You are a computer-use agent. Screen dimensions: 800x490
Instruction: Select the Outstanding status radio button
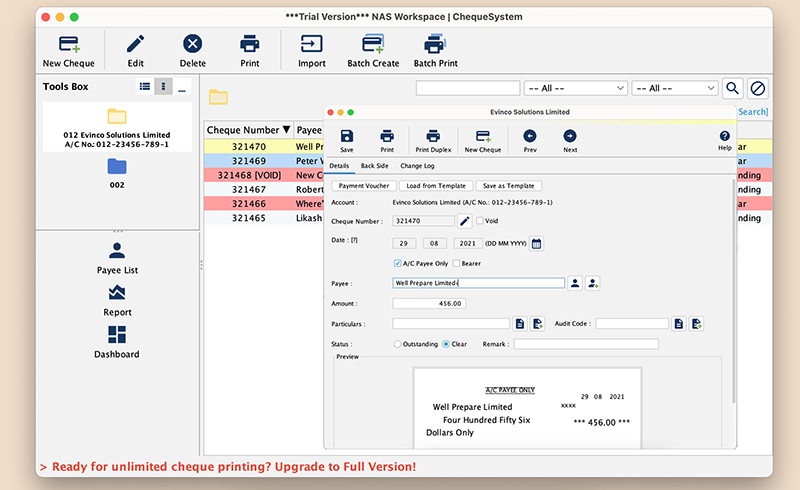point(397,344)
